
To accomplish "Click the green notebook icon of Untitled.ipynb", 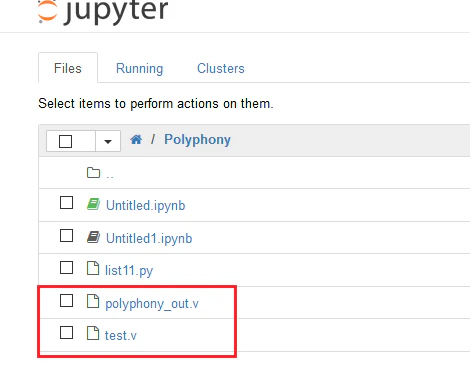I will (x=93, y=204).
